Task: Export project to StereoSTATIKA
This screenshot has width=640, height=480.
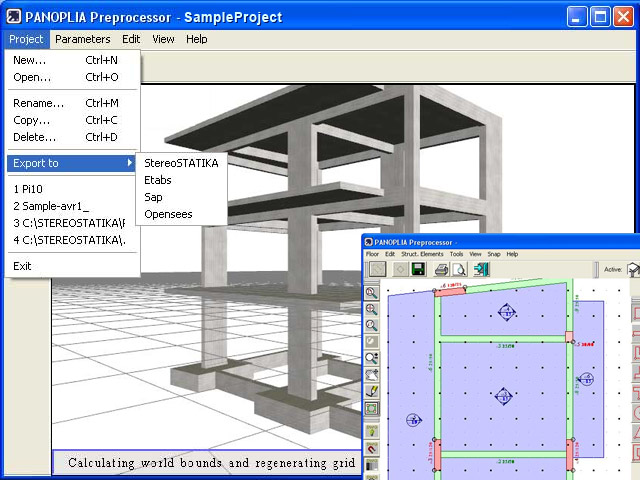Action: (181, 163)
